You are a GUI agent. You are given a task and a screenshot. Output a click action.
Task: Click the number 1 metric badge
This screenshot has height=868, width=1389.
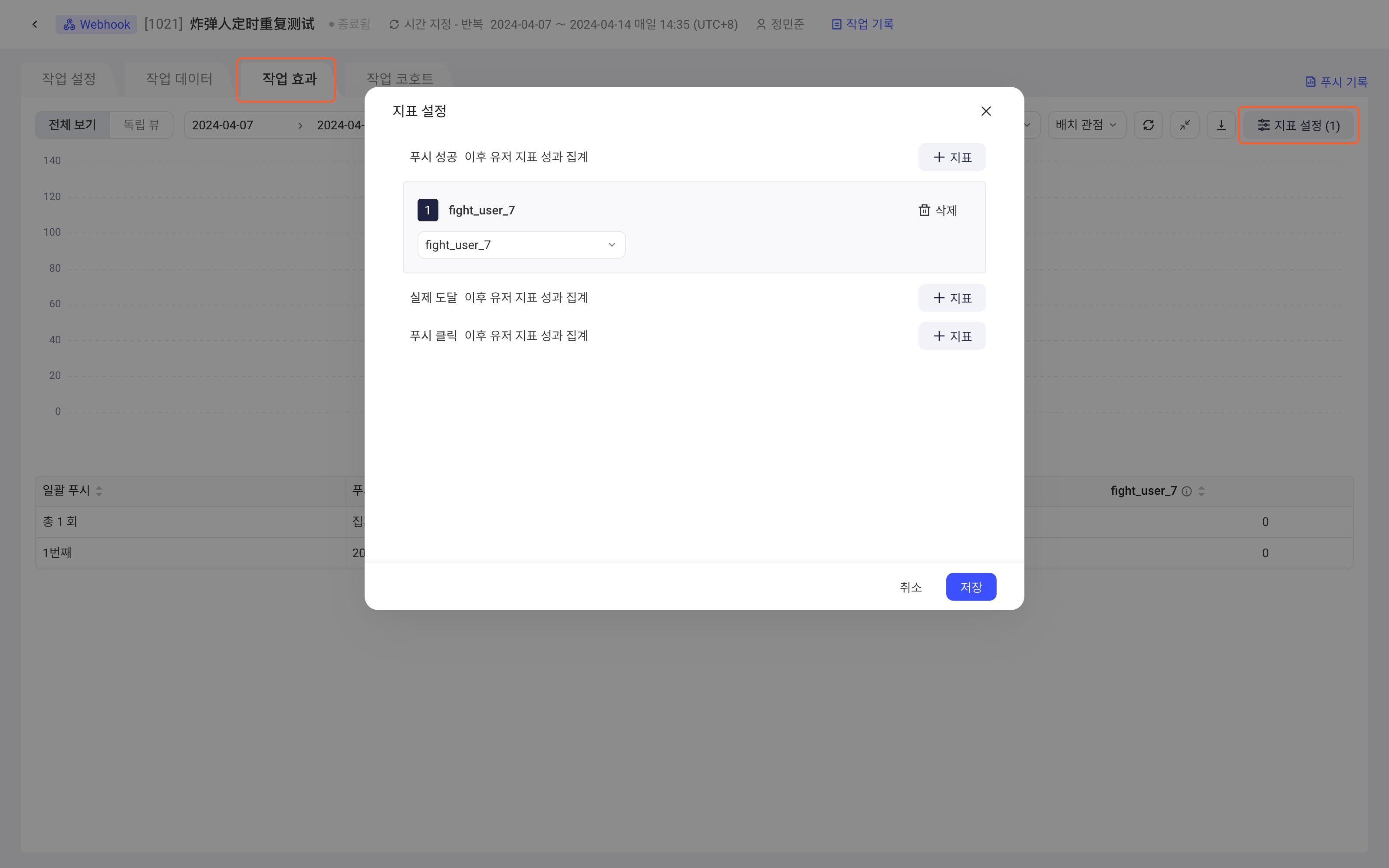click(427, 210)
